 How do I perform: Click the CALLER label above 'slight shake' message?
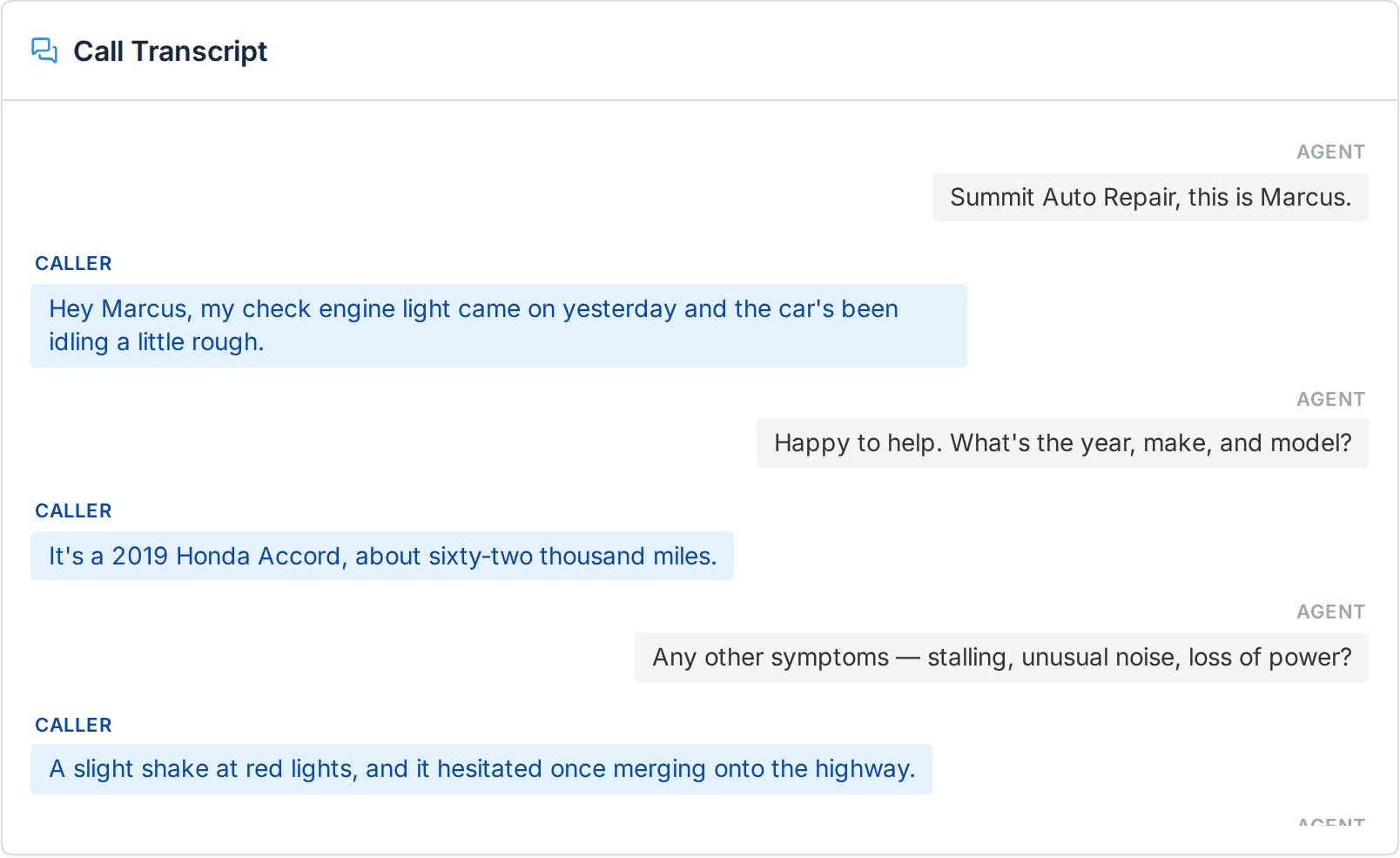coord(73,725)
